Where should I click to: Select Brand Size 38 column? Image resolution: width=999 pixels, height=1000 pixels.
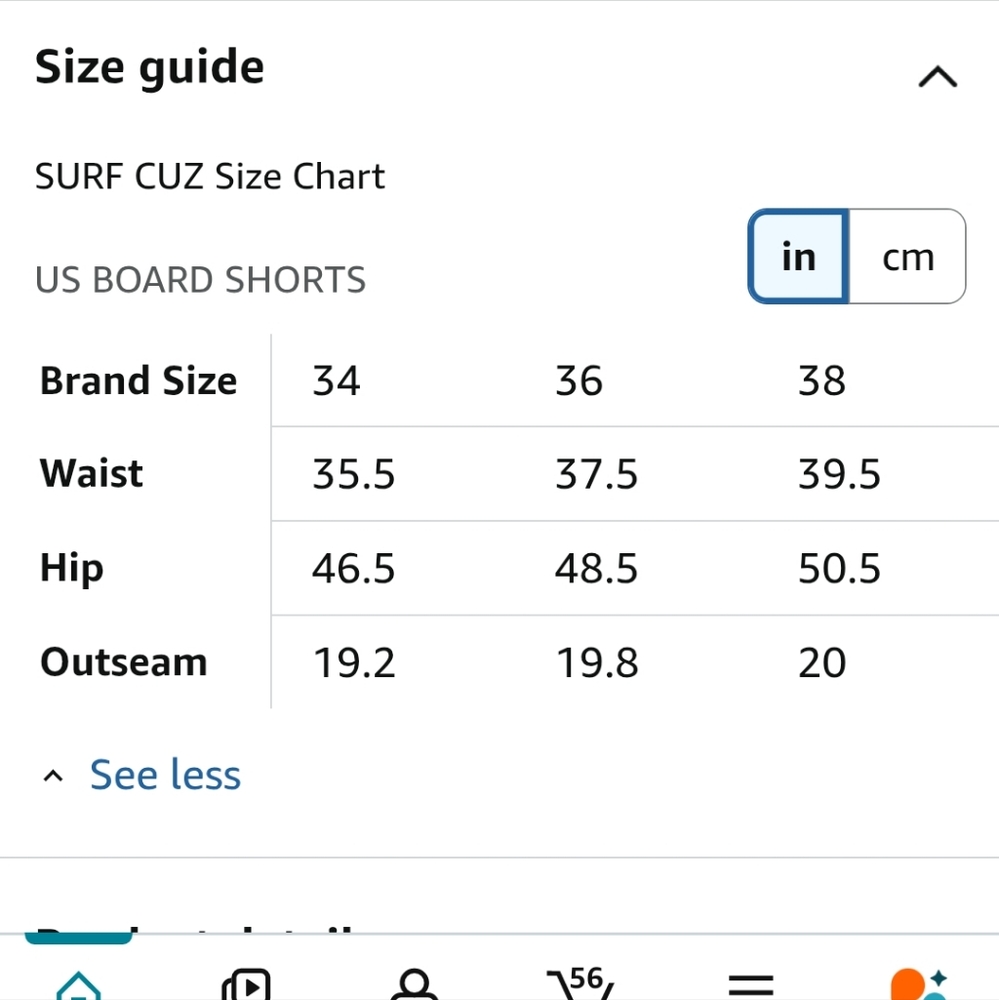point(822,380)
